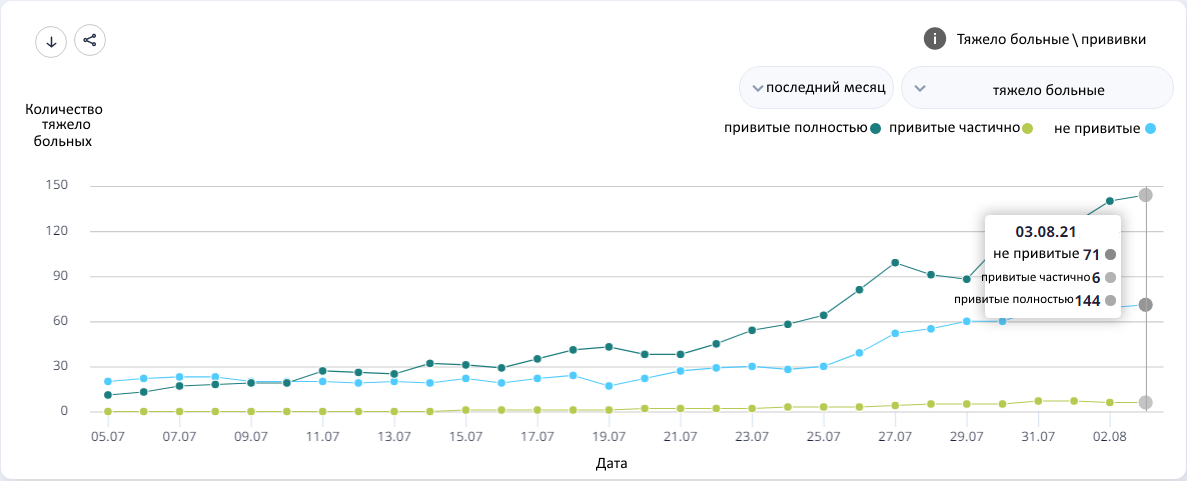Click the 'привитые частично' legend label
This screenshot has height=481, width=1187.
[x=954, y=128]
